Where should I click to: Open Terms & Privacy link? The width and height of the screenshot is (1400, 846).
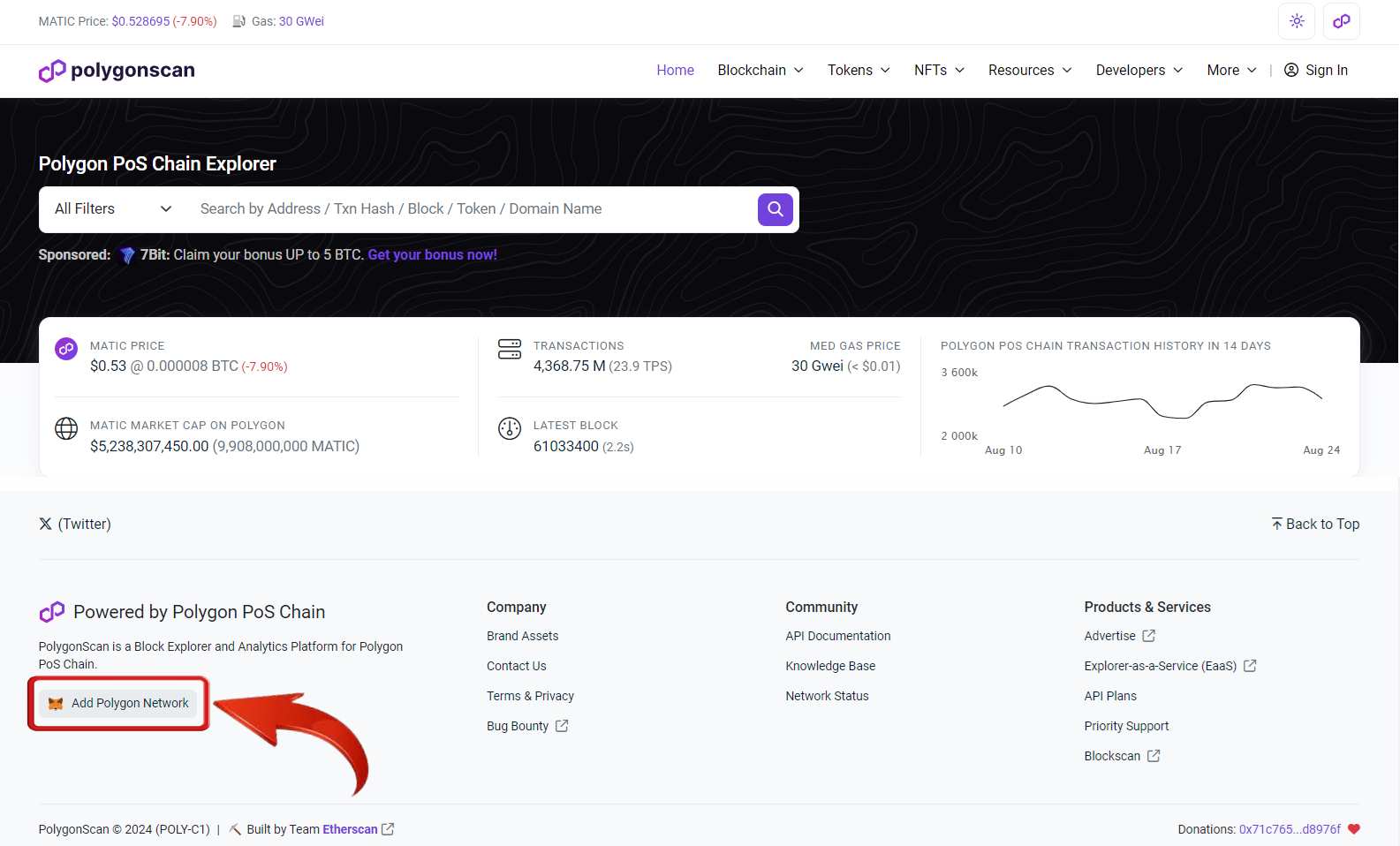point(530,696)
